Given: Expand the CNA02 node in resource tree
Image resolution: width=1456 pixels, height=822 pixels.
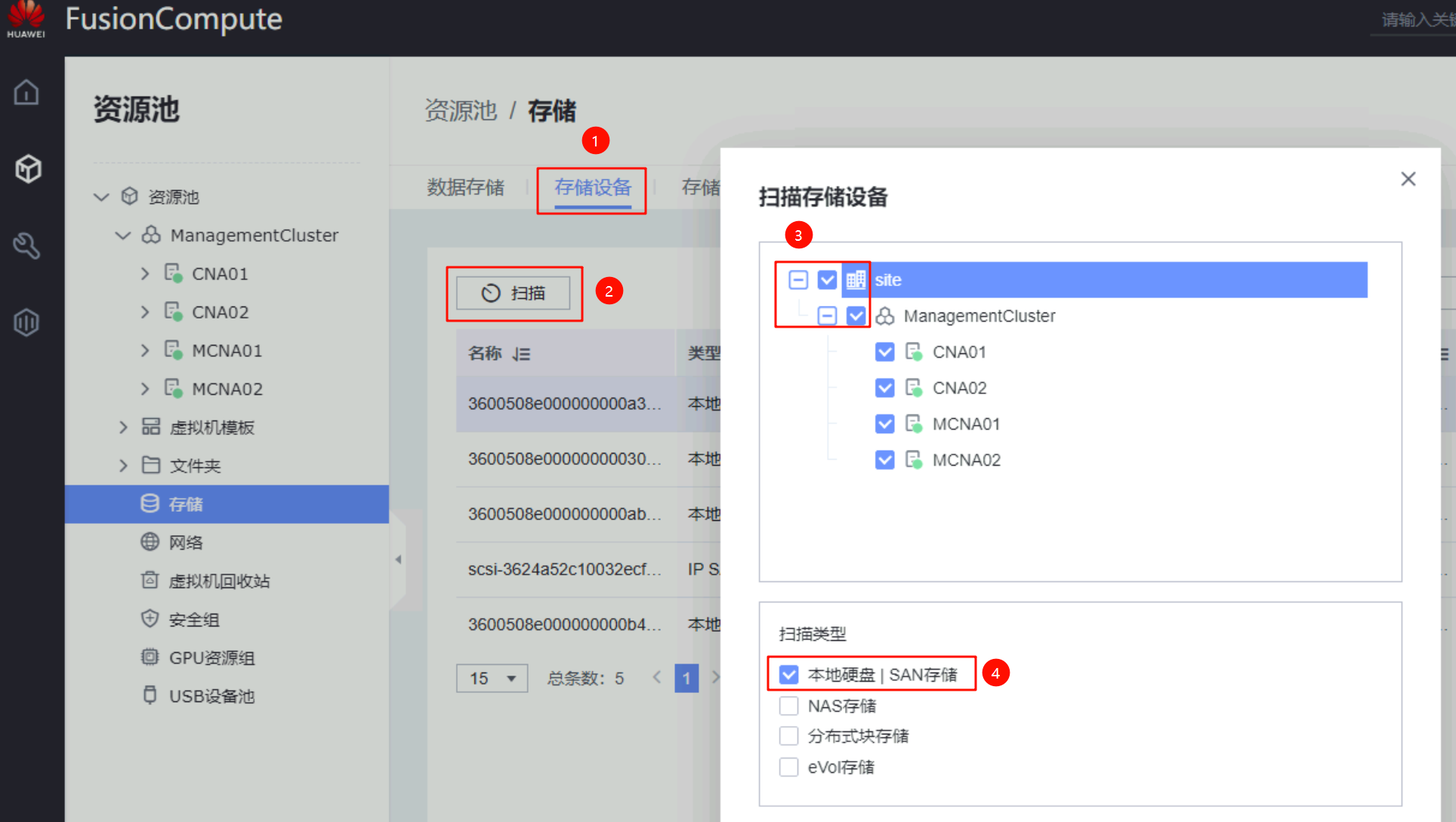Looking at the screenshot, I should [x=145, y=312].
